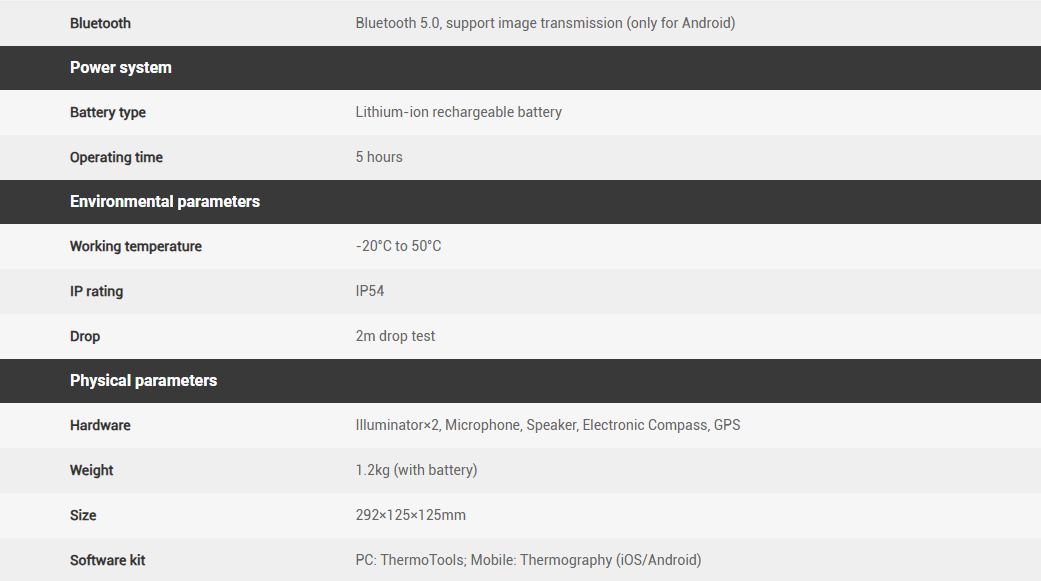Click the 1.2kg (with battery) weight value

(416, 471)
